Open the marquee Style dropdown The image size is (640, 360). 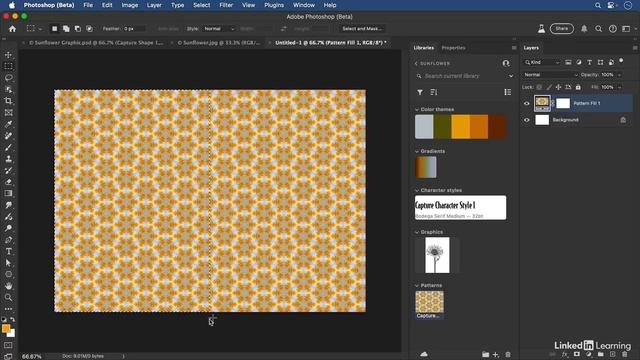(x=219, y=29)
